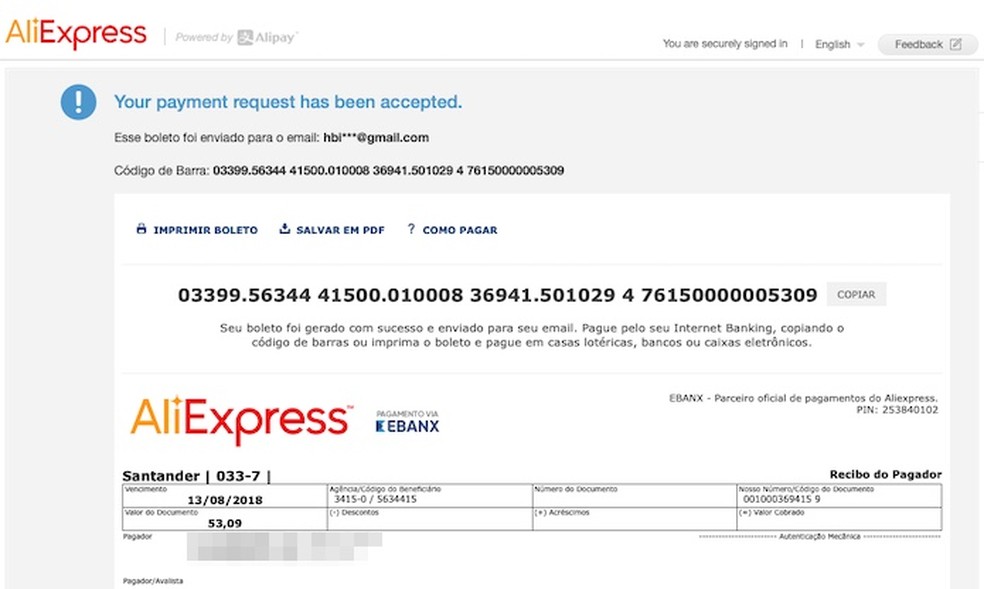Select SALVAR EM PDF
Viewport: 984px width, 589px height.
coord(340,229)
